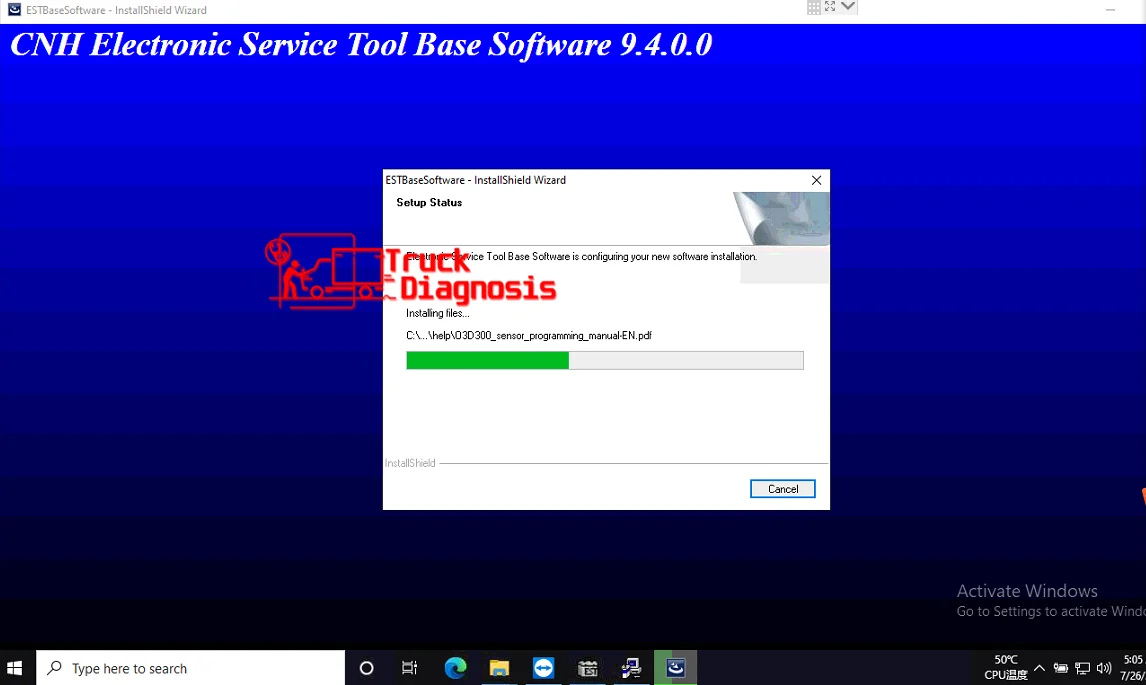This screenshot has height=685, width=1146.
Task: Toggle fullscreen via the expand arrows icon
Action: [x=830, y=7]
